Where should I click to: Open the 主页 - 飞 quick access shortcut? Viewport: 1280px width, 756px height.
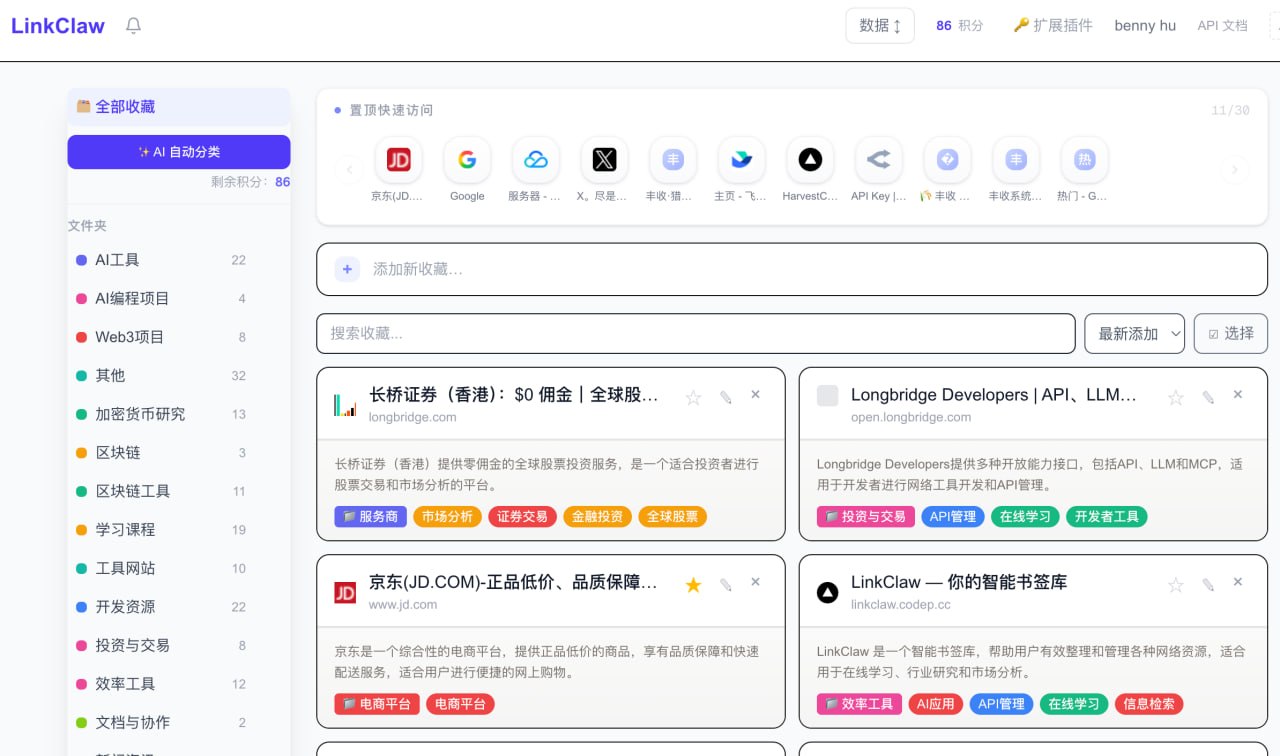coord(741,160)
